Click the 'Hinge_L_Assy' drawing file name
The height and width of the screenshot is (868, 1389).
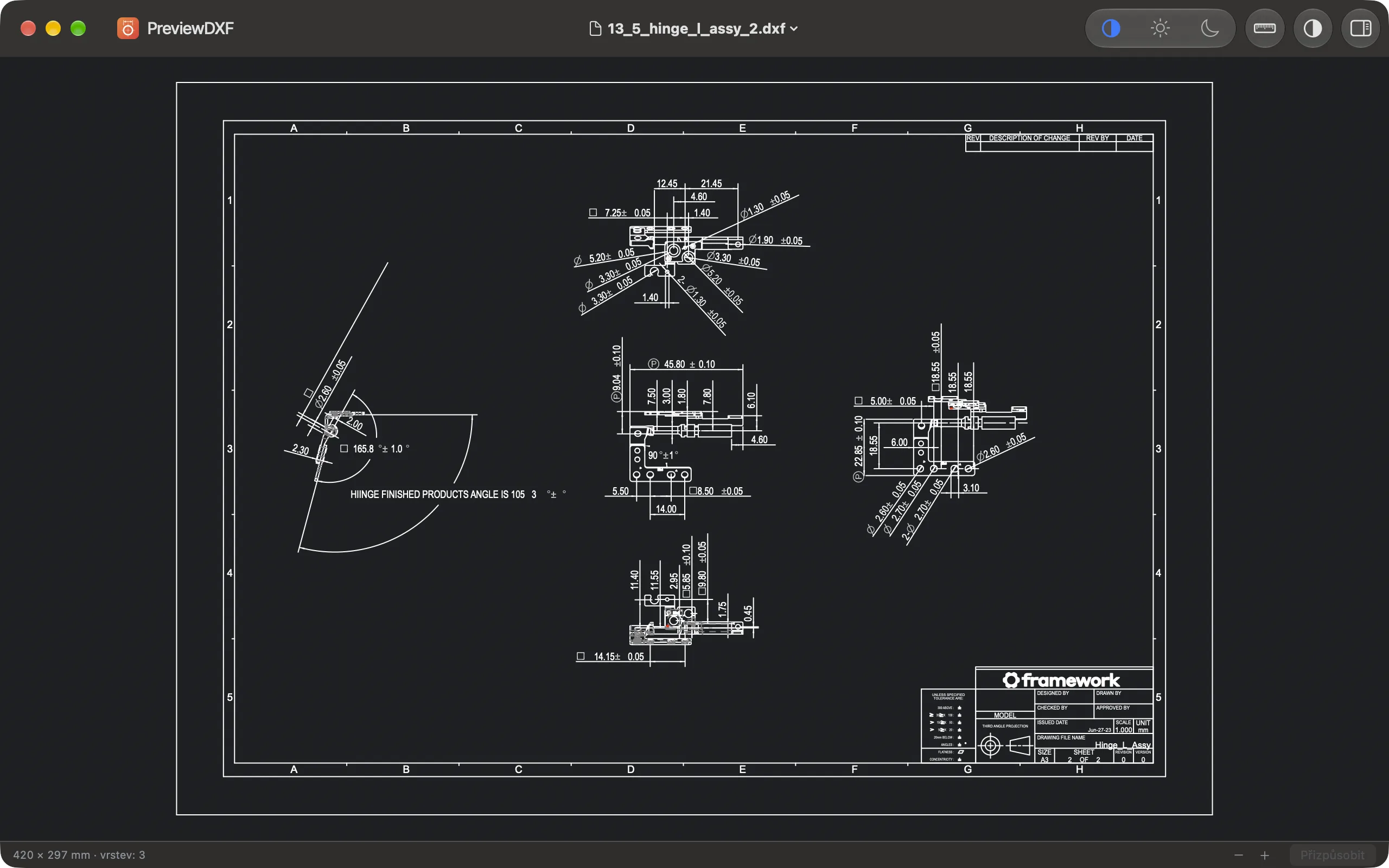[1123, 745]
